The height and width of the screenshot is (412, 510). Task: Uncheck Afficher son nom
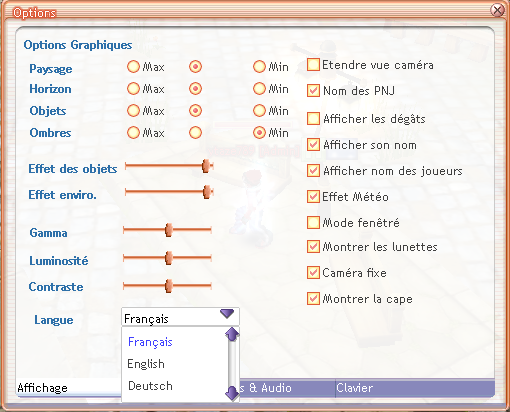[313, 145]
